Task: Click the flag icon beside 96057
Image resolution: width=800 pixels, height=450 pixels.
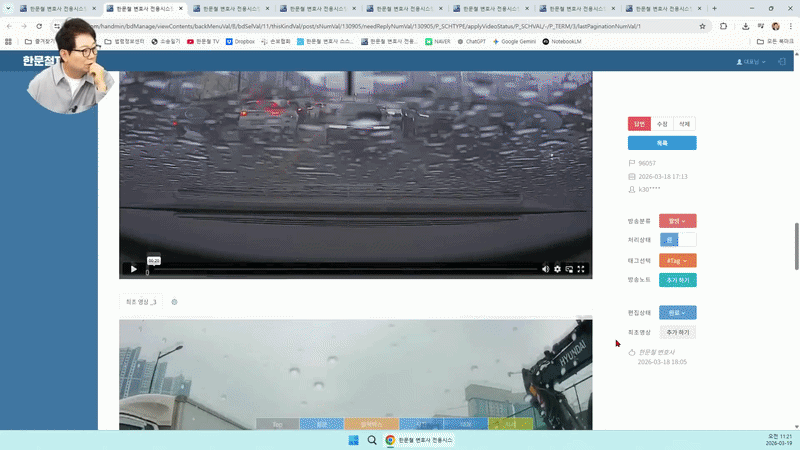Action: [x=632, y=163]
